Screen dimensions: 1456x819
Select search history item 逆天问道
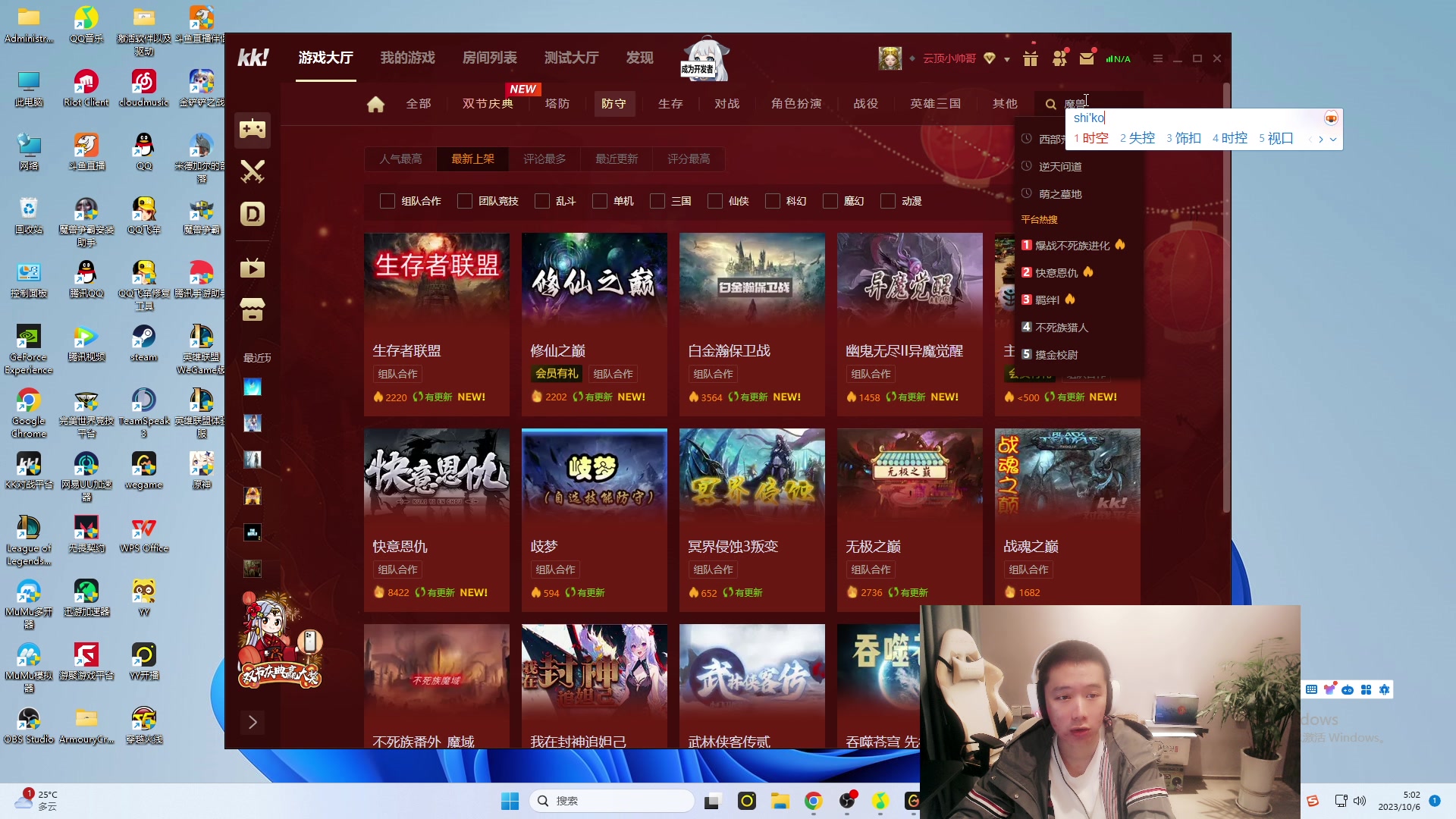pyautogui.click(x=1060, y=167)
